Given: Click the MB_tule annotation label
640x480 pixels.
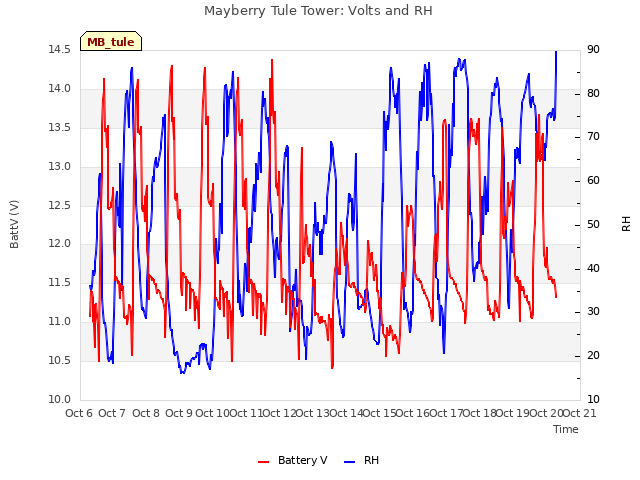Looking at the screenshot, I should tap(111, 42).
